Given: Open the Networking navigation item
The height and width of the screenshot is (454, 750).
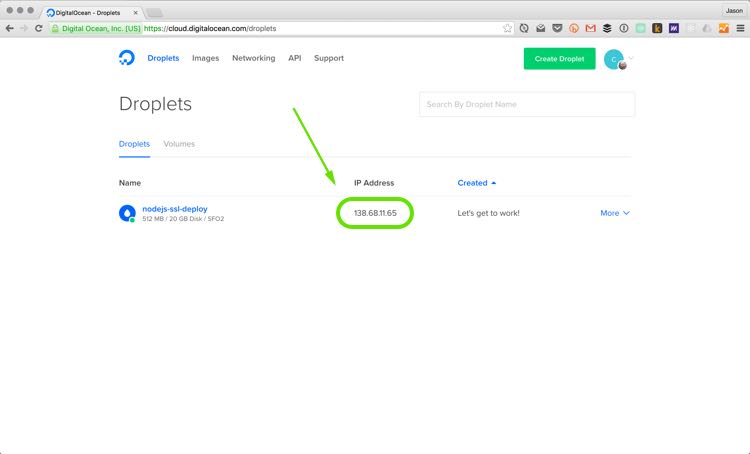Looking at the screenshot, I should 254,58.
